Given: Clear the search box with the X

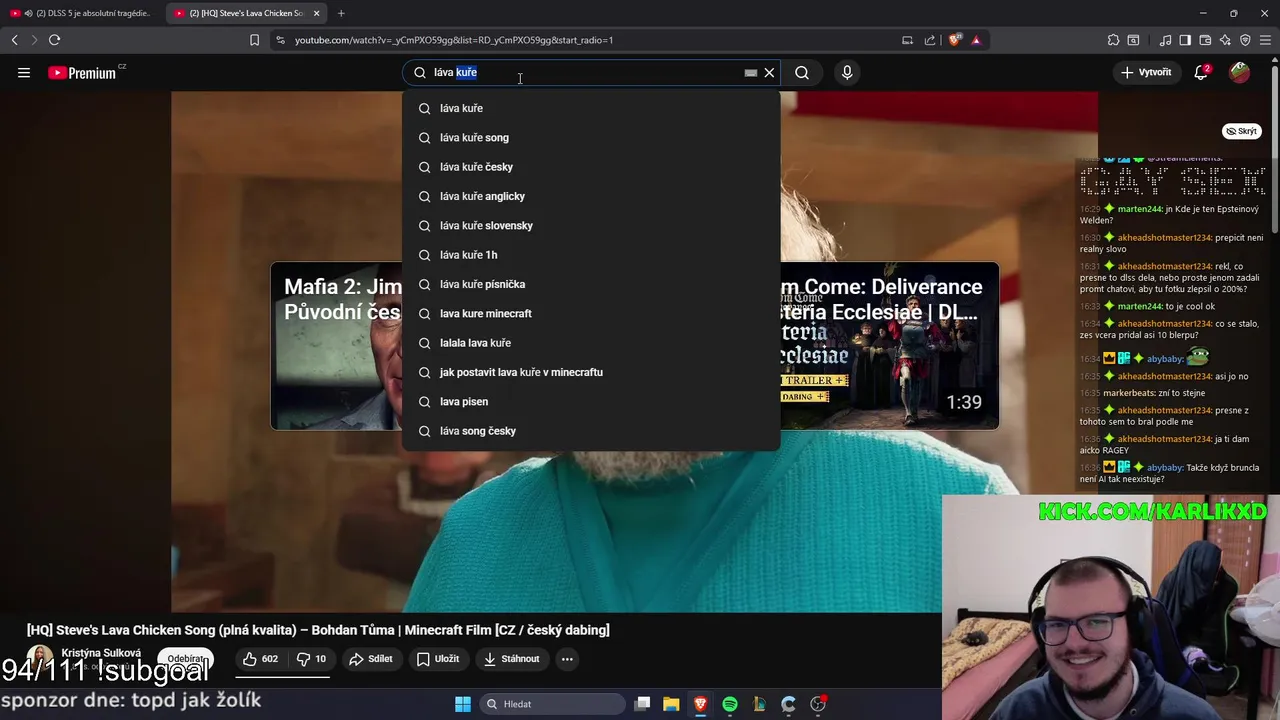Looking at the screenshot, I should pos(769,72).
